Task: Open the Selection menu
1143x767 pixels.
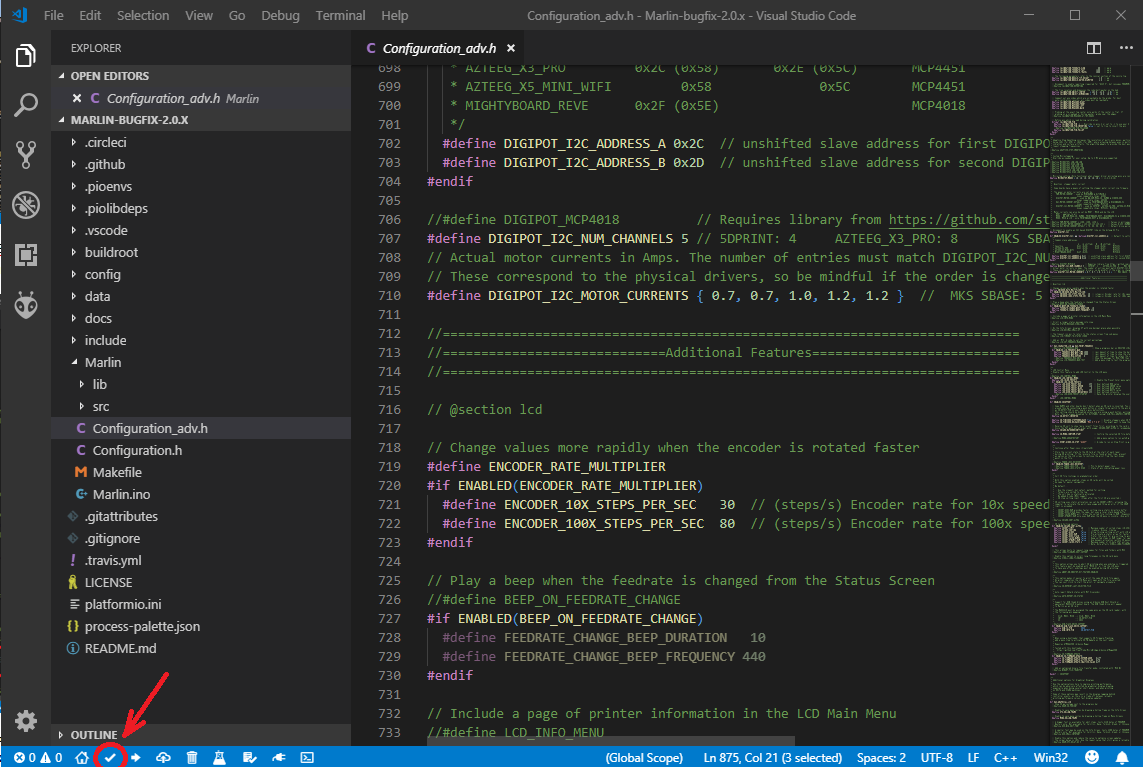Action: [x=143, y=15]
